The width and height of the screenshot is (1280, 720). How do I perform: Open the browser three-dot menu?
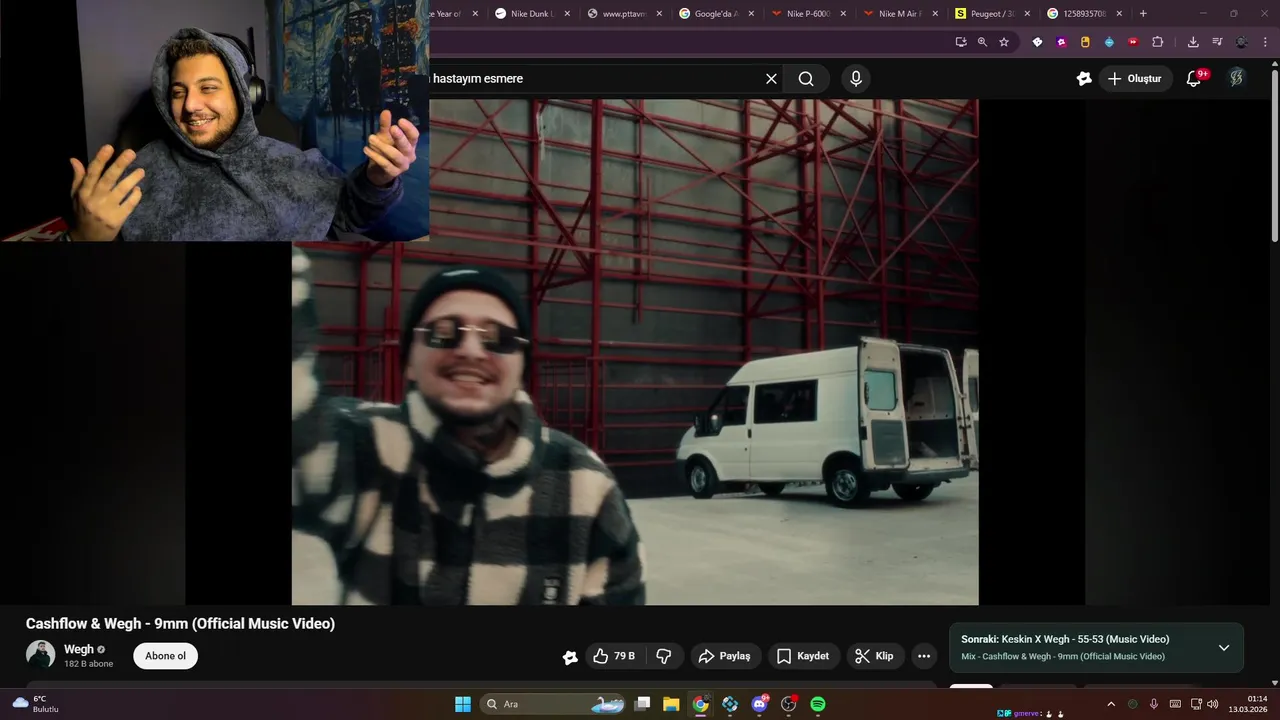(x=1265, y=42)
